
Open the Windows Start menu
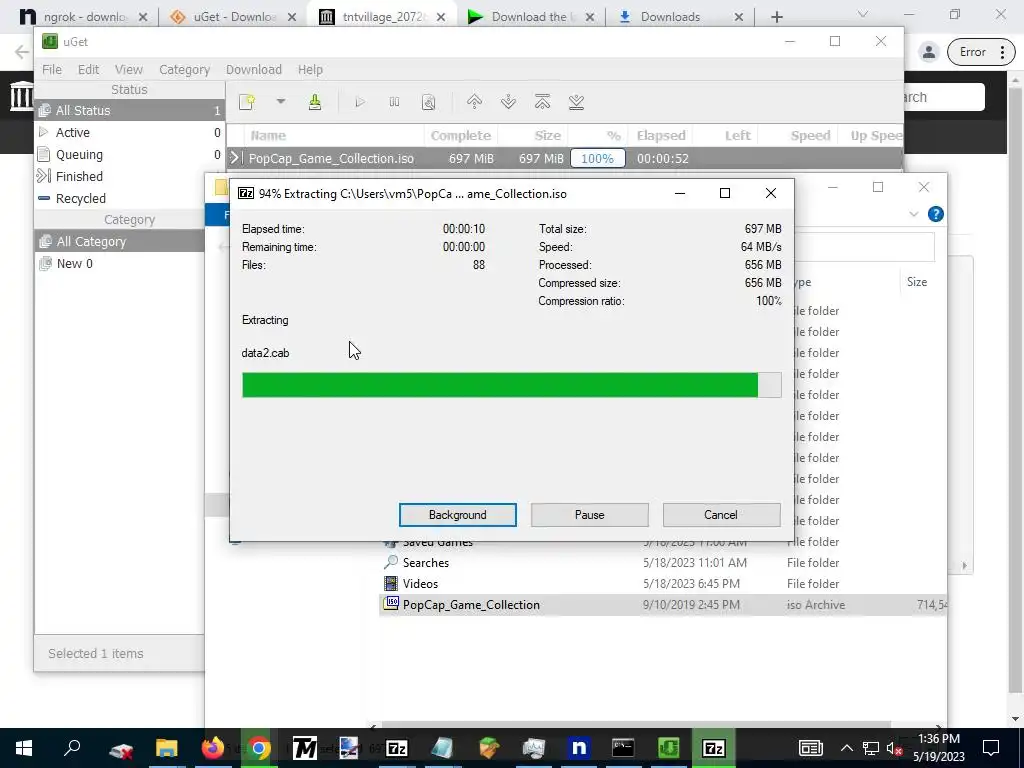pos(24,748)
